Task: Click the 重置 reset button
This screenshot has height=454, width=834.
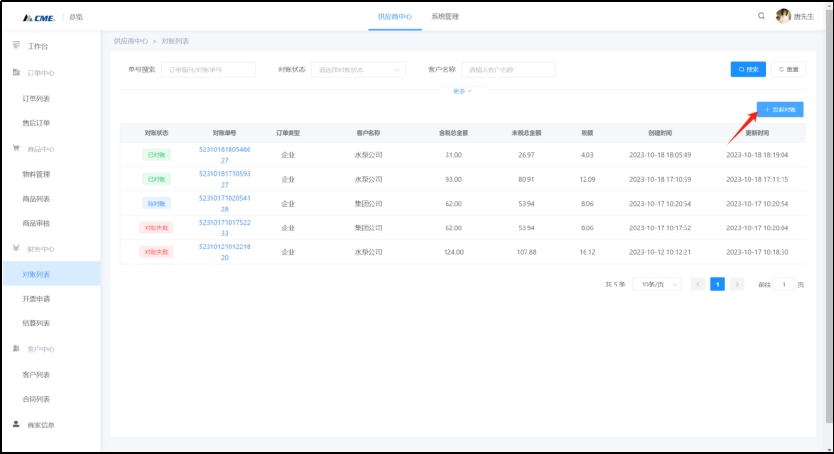Action: tap(788, 69)
